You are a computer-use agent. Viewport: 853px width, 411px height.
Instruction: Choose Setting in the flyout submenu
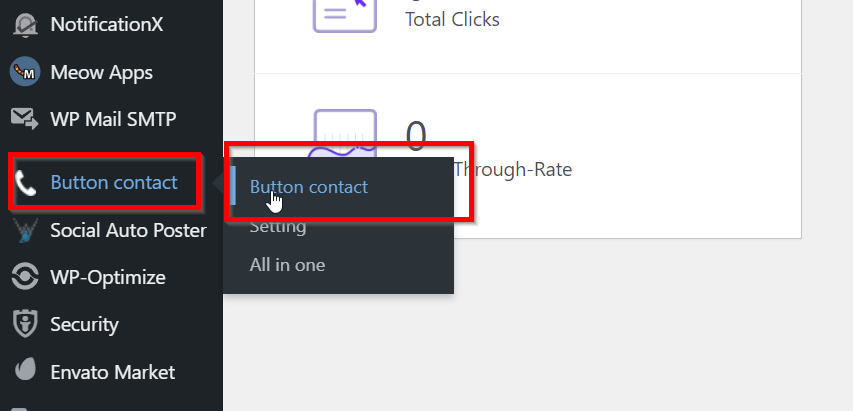pos(277,227)
